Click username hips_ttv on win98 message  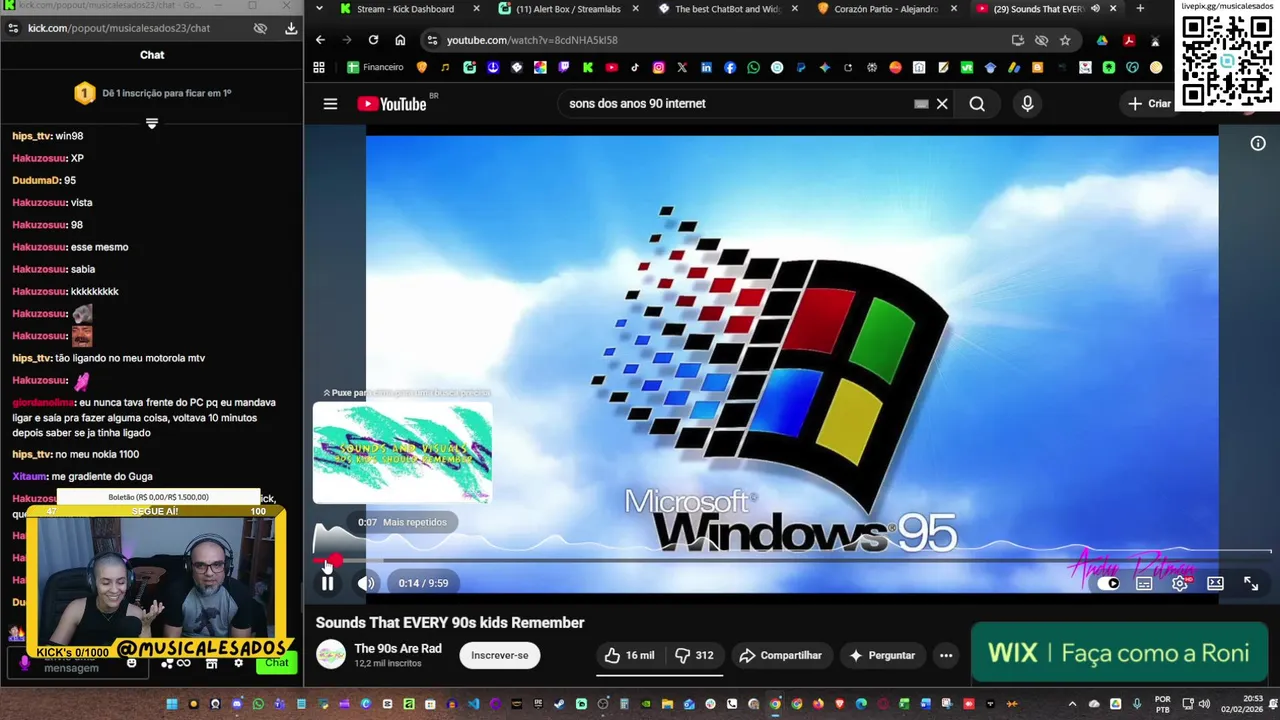(x=32, y=136)
